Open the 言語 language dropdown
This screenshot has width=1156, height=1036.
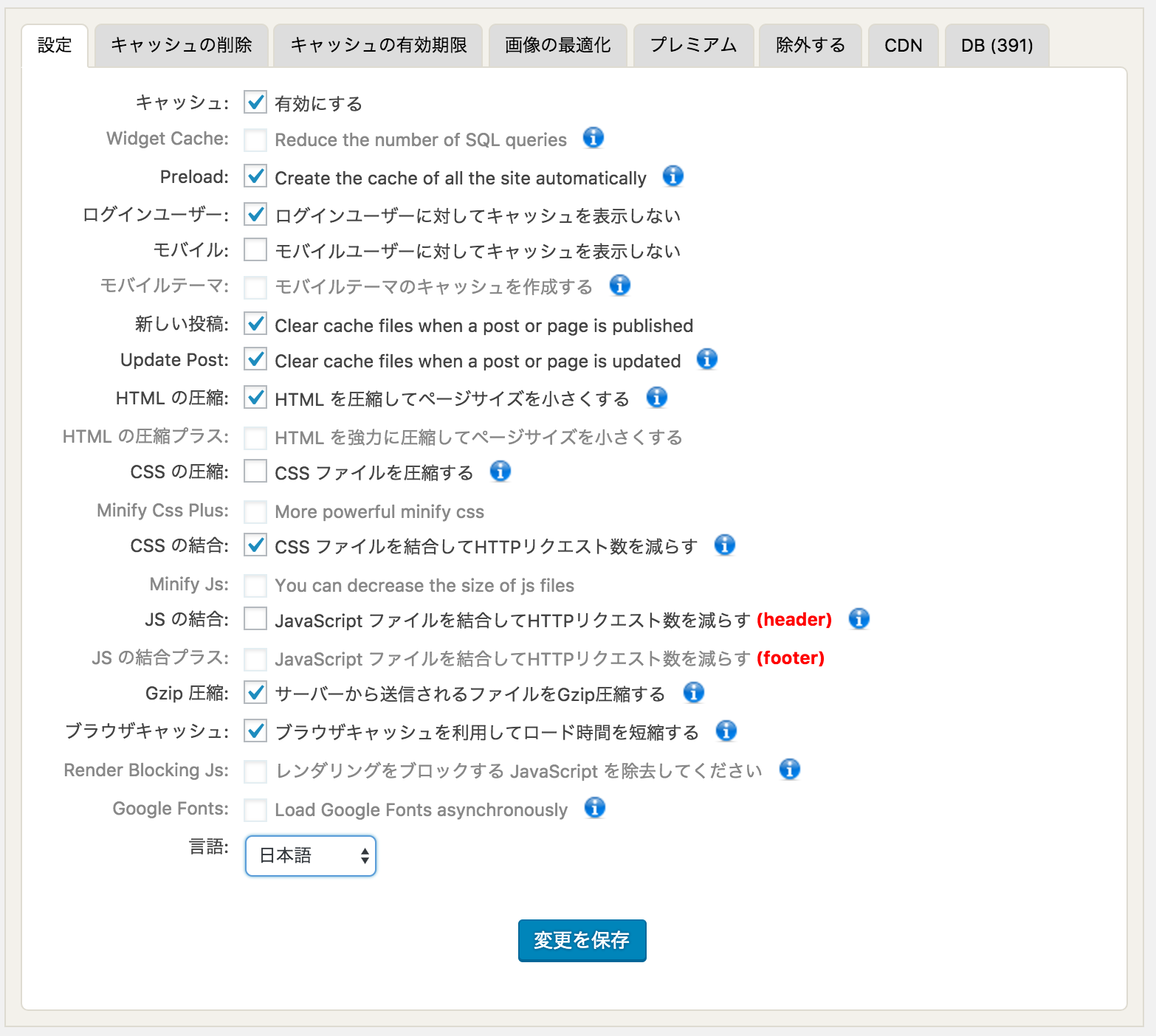[x=310, y=856]
